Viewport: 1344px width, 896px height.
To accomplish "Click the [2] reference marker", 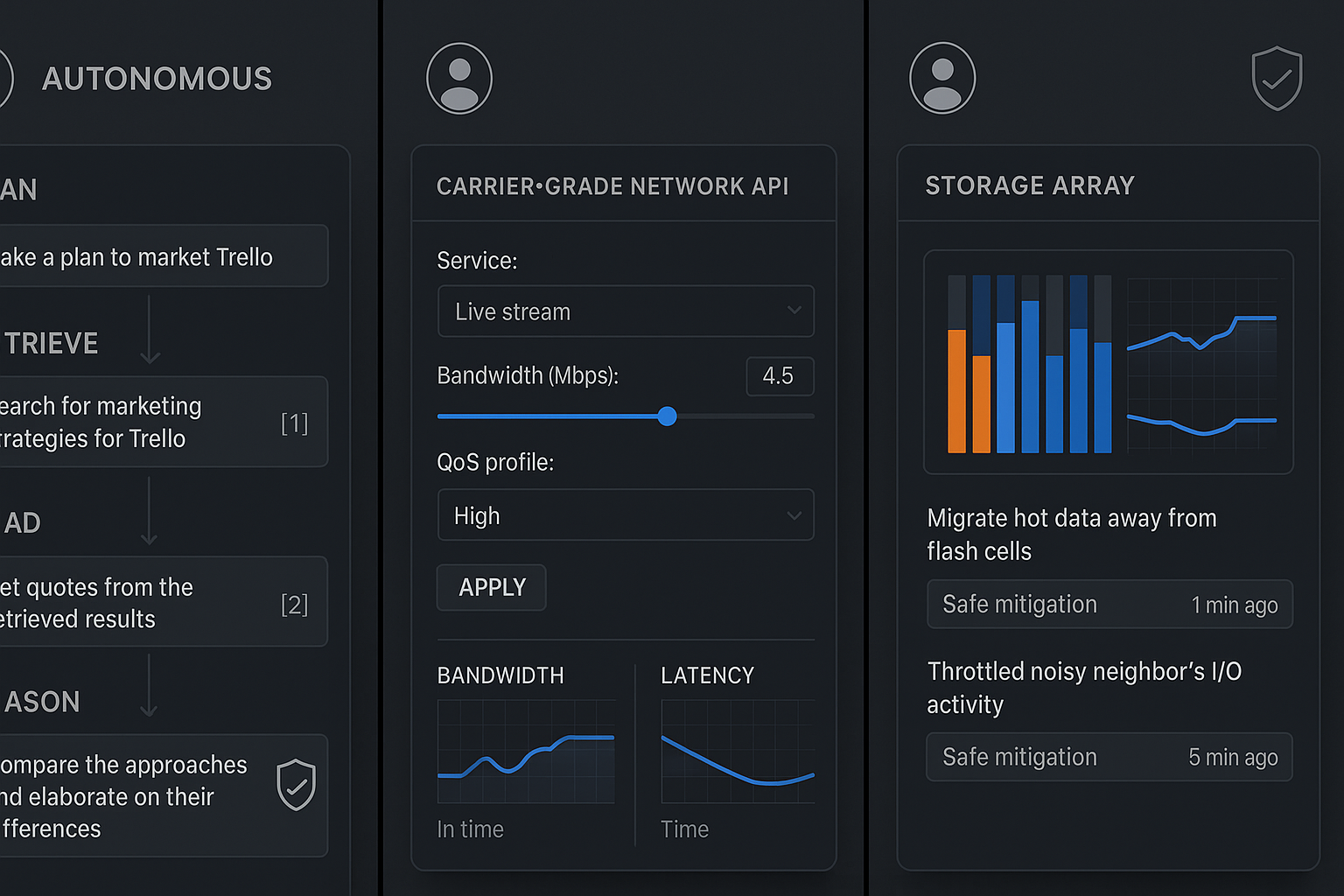I will pyautogui.click(x=294, y=605).
